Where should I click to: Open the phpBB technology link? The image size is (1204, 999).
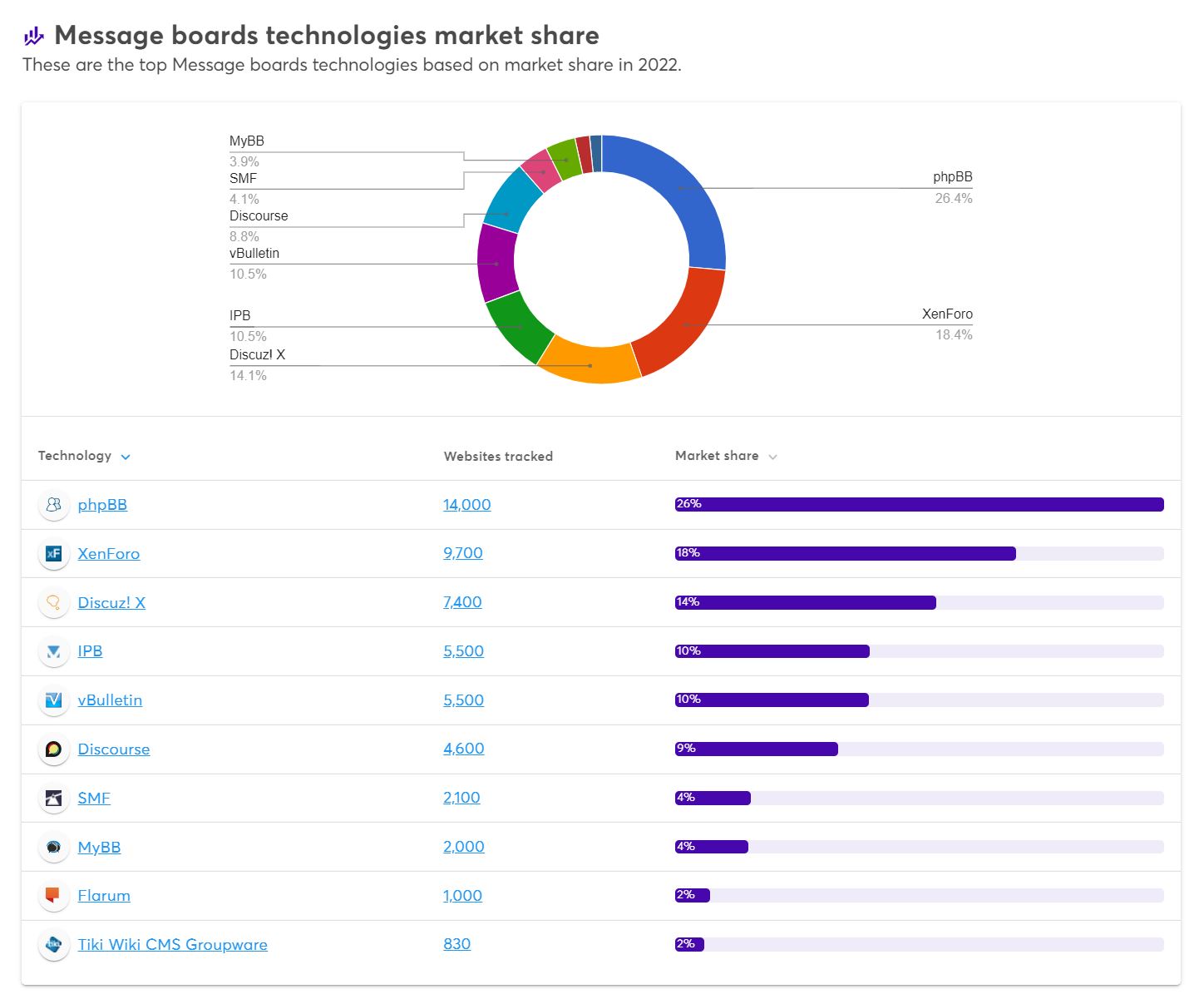point(102,505)
